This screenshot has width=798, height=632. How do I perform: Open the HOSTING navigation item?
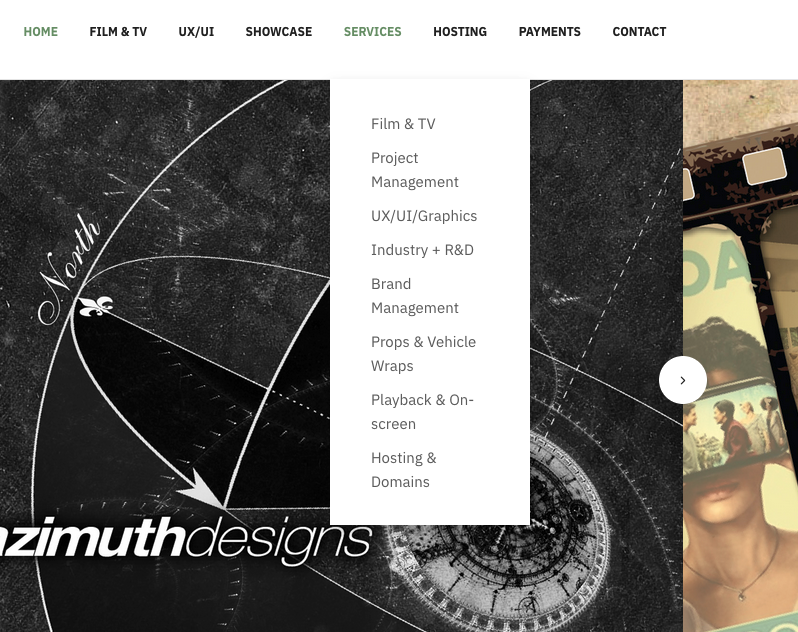(x=460, y=32)
